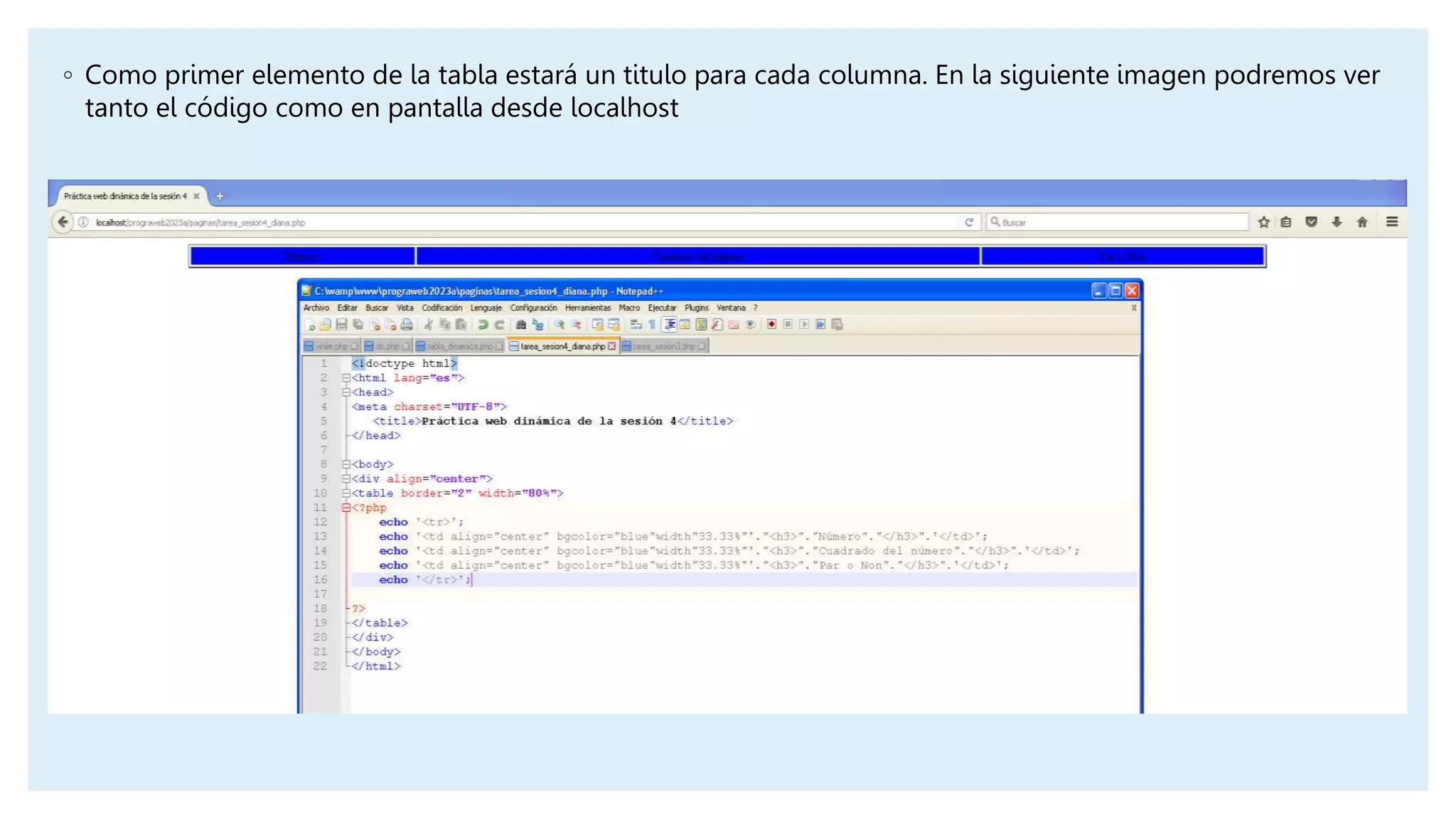1456x819 pixels.
Task: Click the green Undo arrow icon
Action: click(x=483, y=325)
